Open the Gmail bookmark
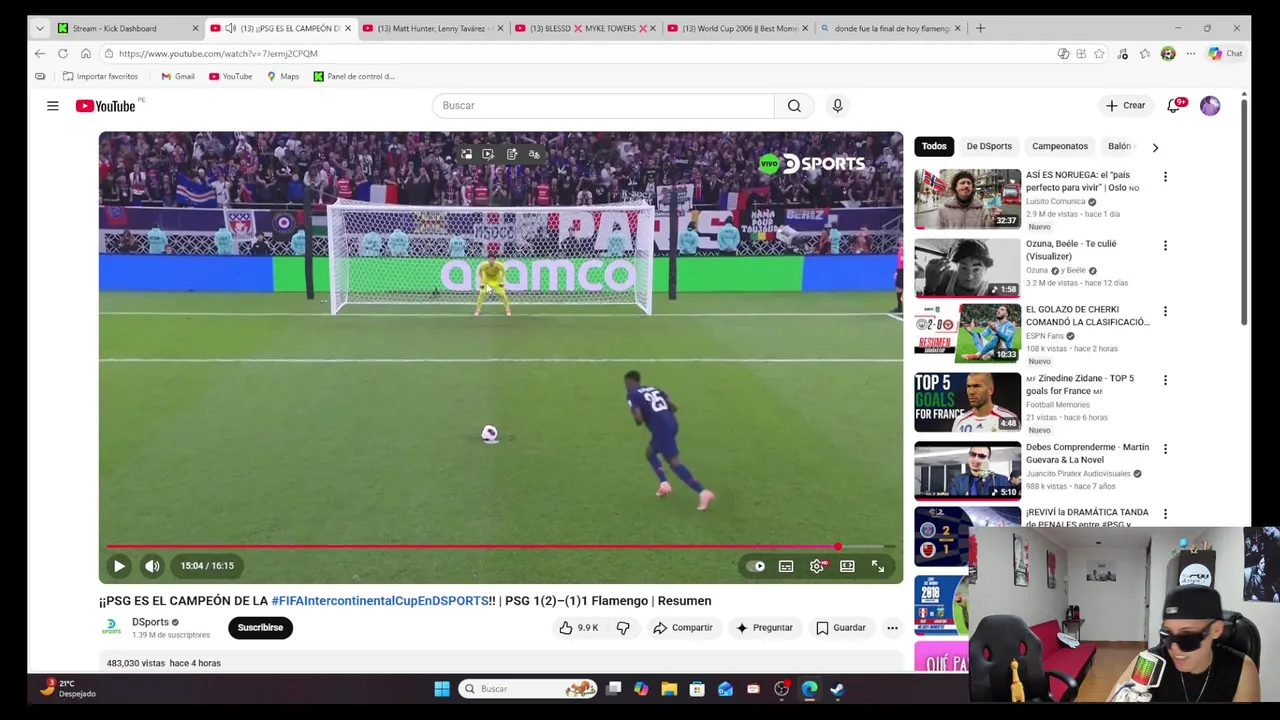 [x=178, y=76]
